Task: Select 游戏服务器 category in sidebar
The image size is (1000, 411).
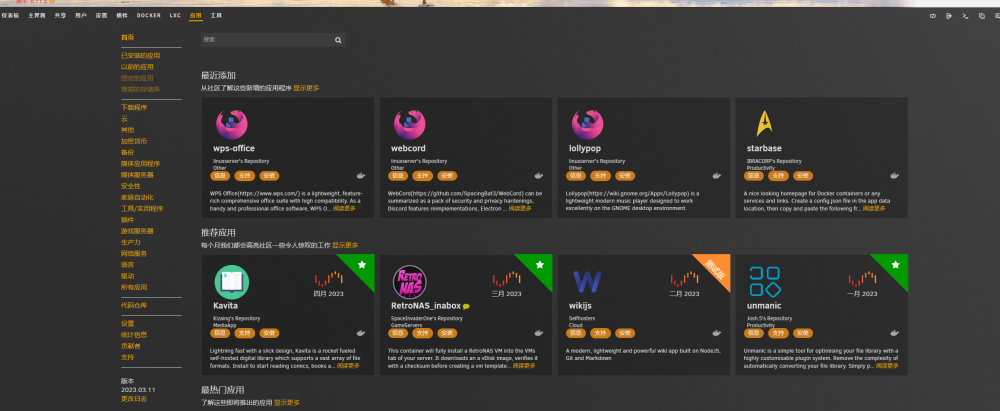Action: click(137, 231)
